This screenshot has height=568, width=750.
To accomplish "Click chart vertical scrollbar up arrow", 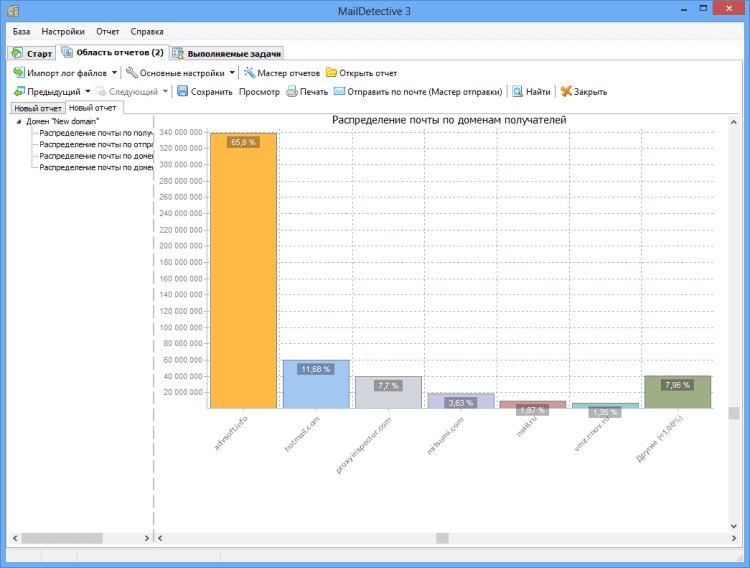I will [734, 123].
